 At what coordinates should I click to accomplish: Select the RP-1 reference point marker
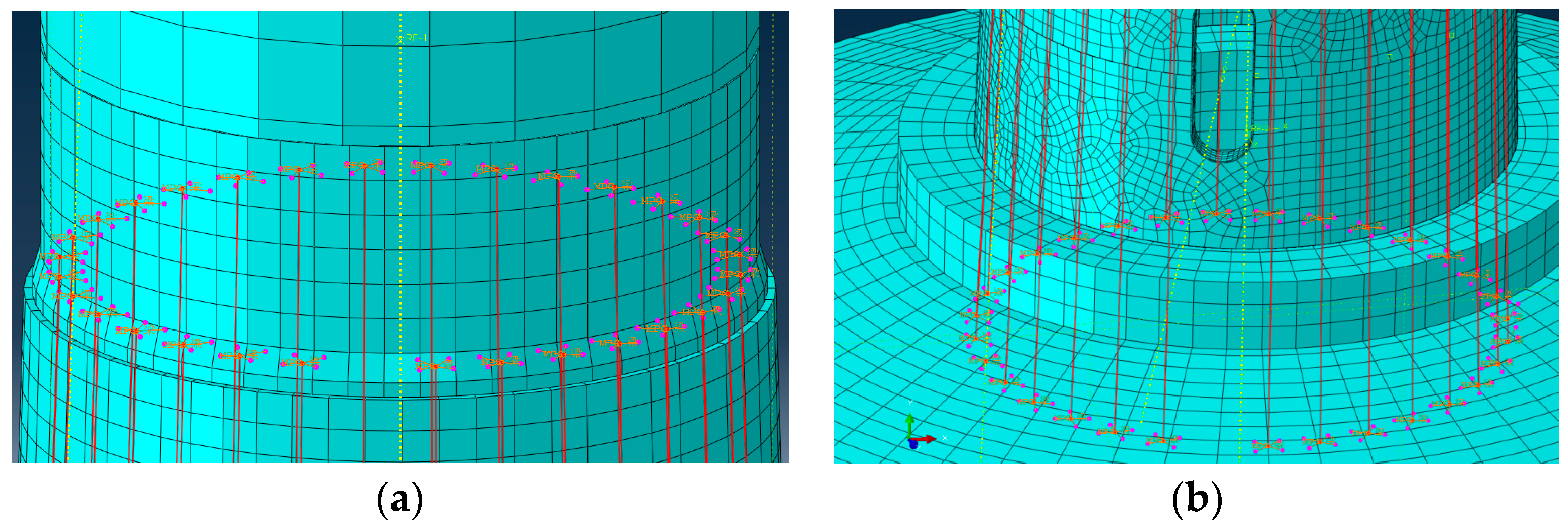click(401, 38)
